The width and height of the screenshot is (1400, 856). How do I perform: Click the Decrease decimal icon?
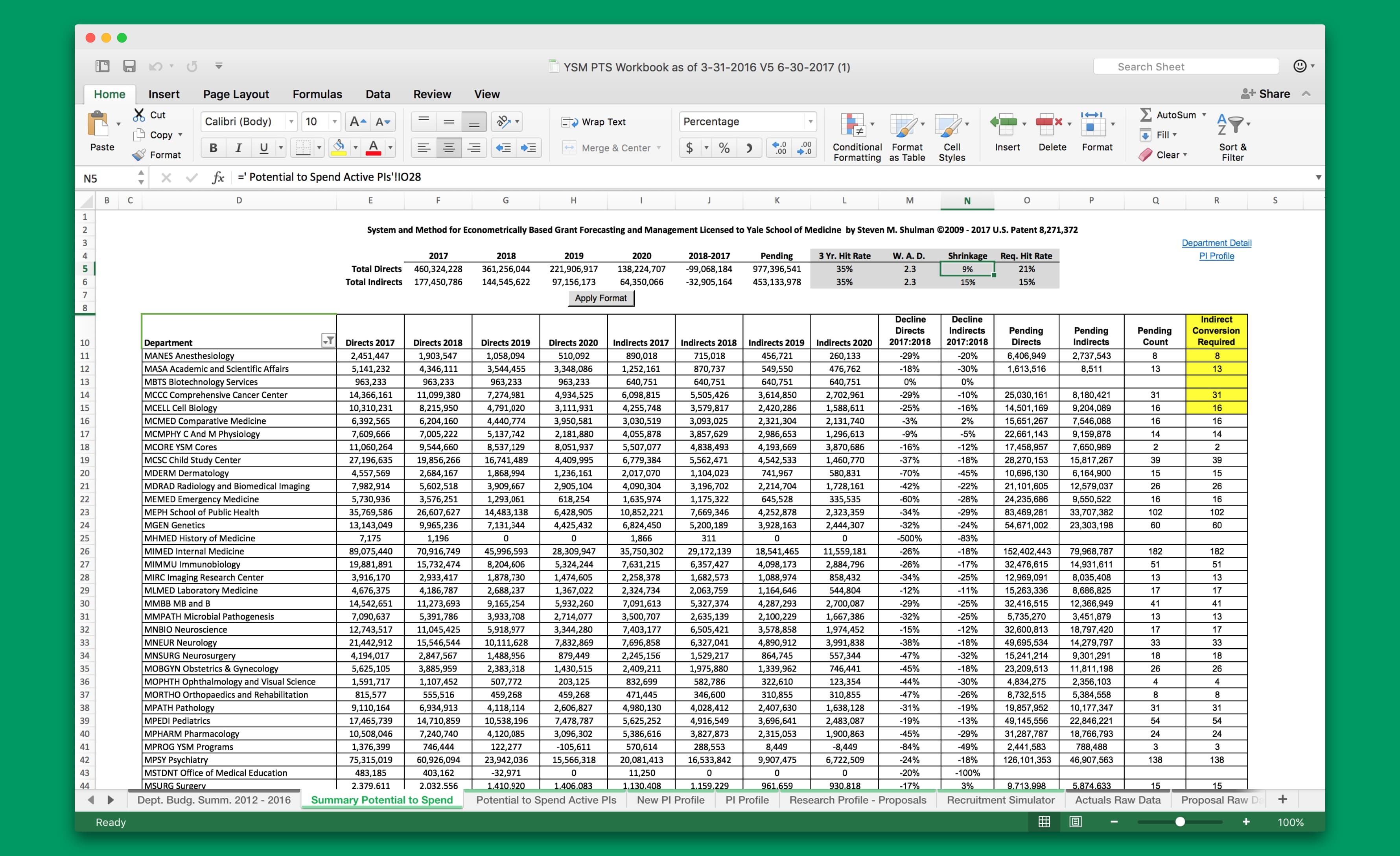(805, 148)
